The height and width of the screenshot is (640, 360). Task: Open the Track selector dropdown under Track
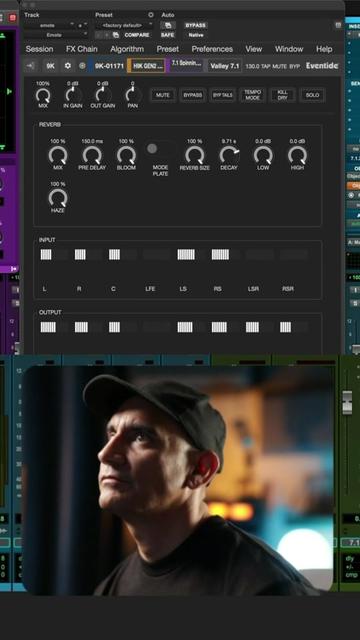[x=50, y=25]
